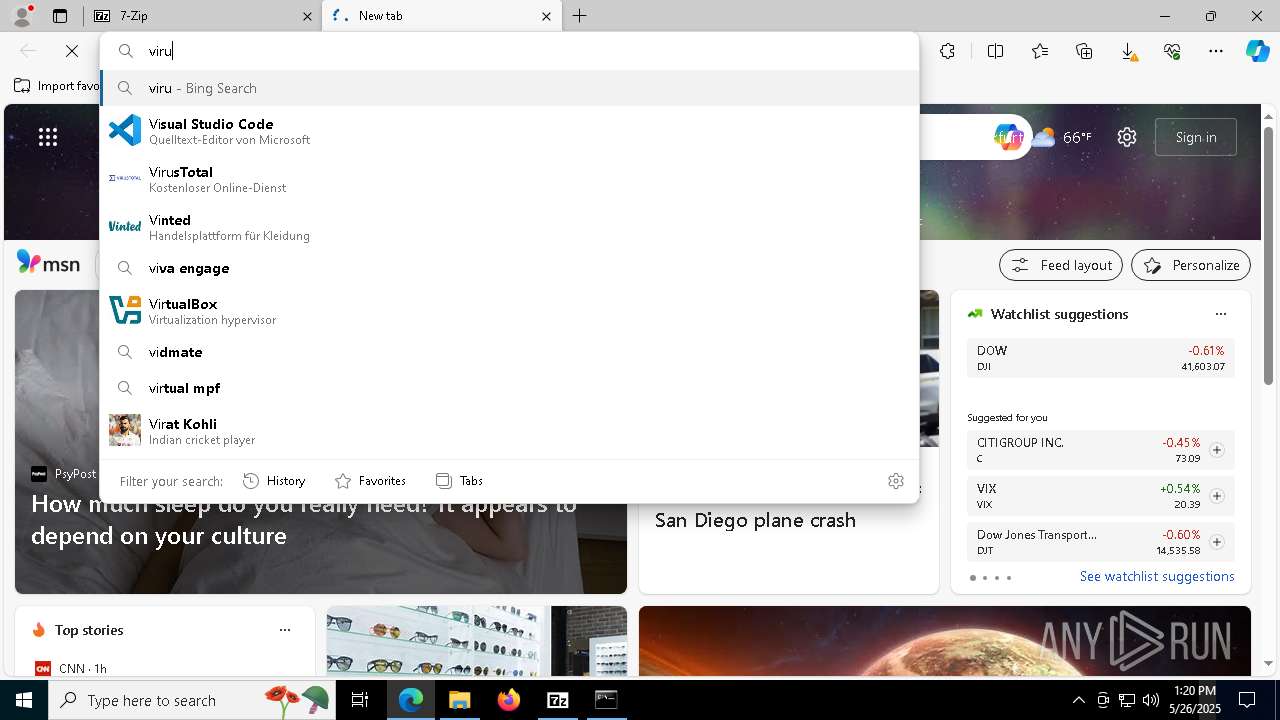1280x720 pixels.
Task: Open the DOW watchlist entry
Action: point(1101,358)
